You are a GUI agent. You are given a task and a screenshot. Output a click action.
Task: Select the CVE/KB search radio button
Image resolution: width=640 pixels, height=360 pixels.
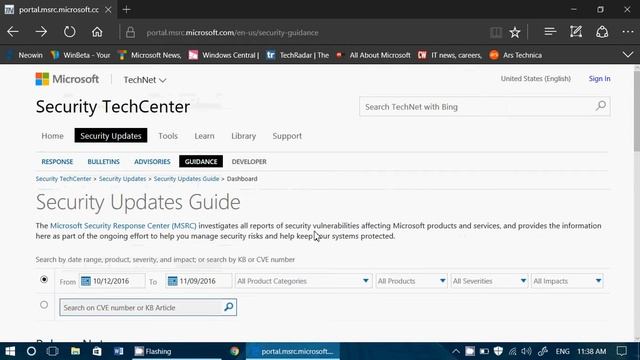44,305
